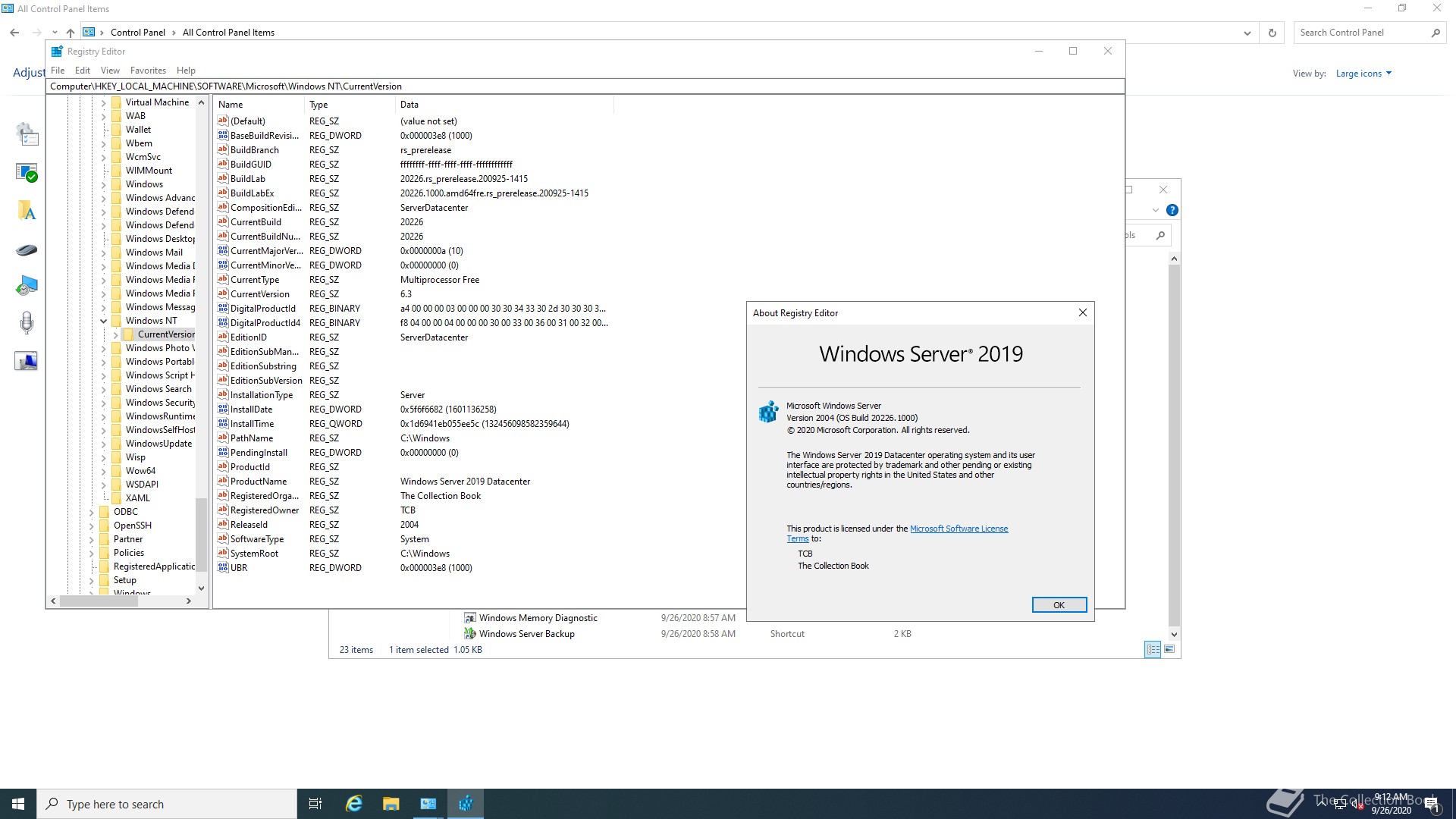The image size is (1456, 819).
Task: Select the UBR DWORD value icon
Action: coord(223,567)
